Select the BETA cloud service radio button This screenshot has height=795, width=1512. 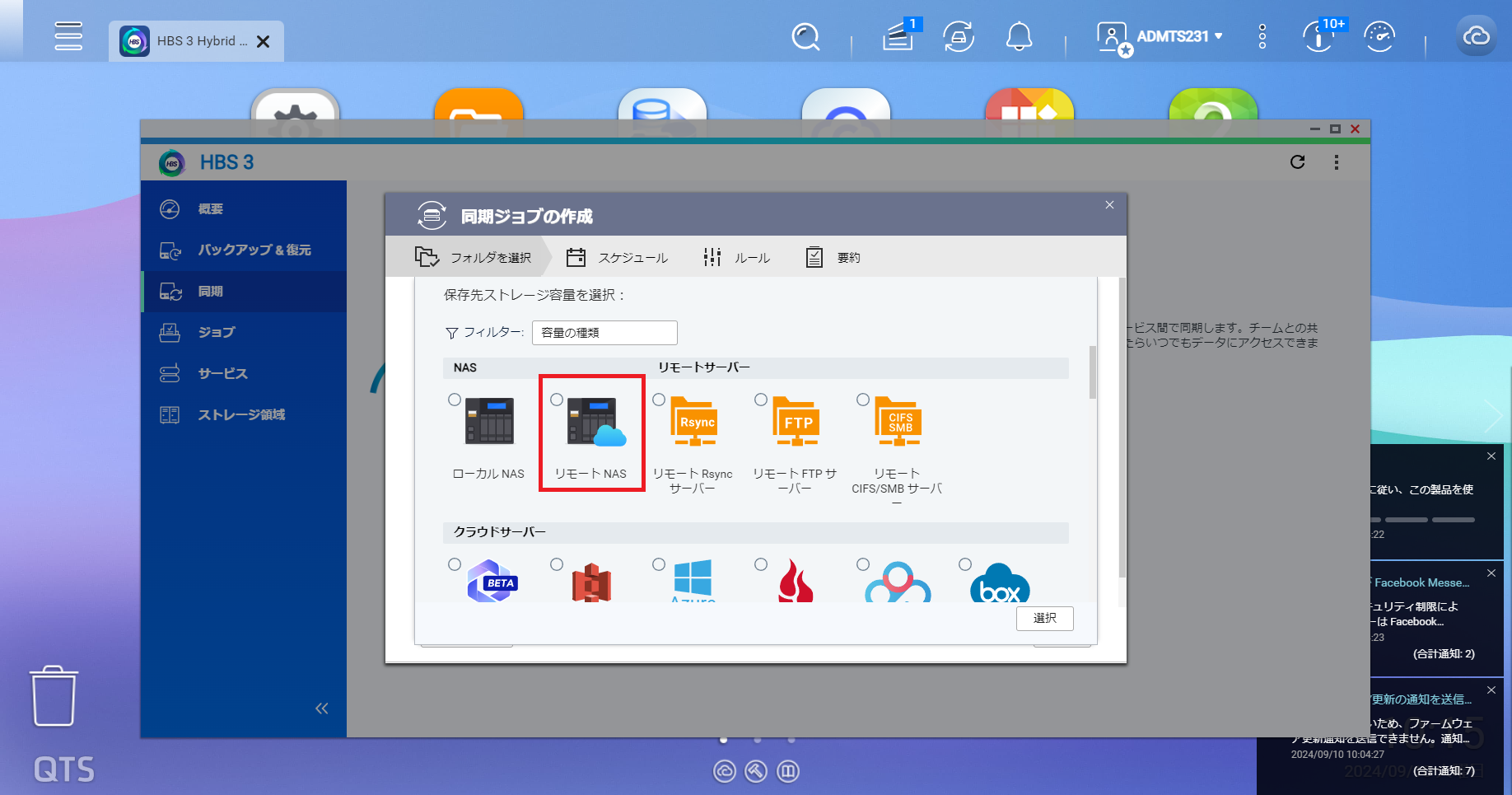pyautogui.click(x=455, y=564)
